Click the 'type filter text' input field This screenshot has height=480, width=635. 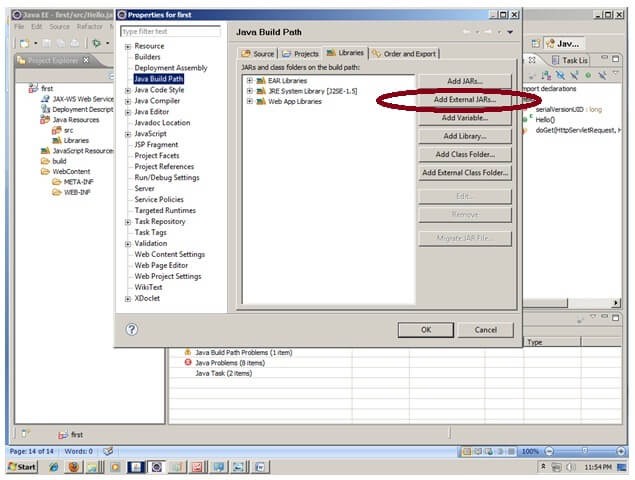point(170,31)
